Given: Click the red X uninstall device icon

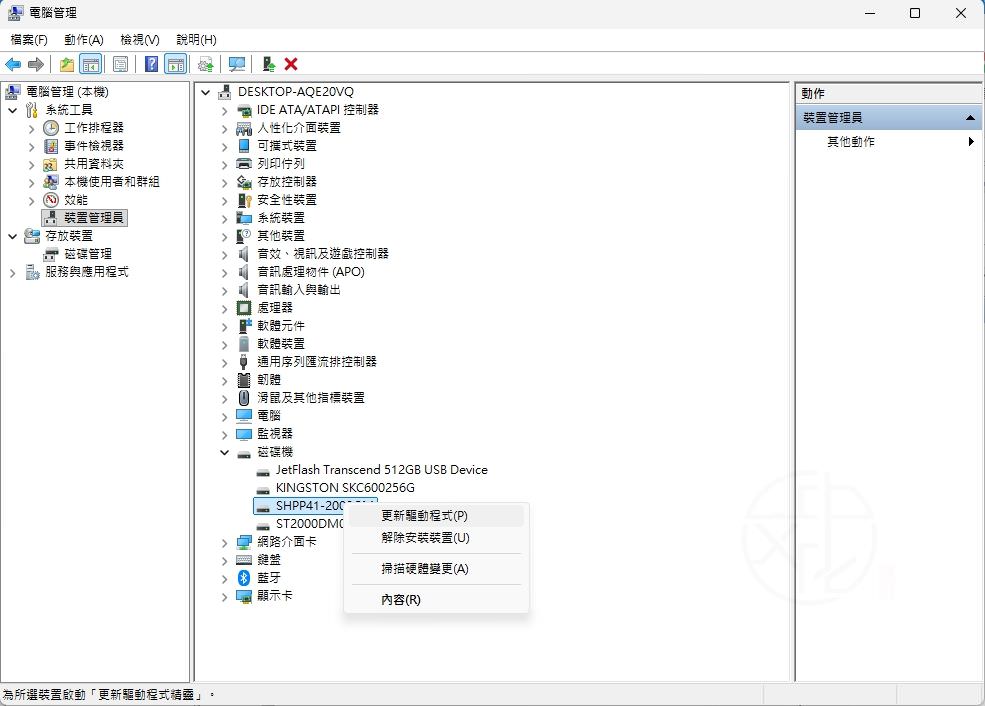Looking at the screenshot, I should 290,63.
